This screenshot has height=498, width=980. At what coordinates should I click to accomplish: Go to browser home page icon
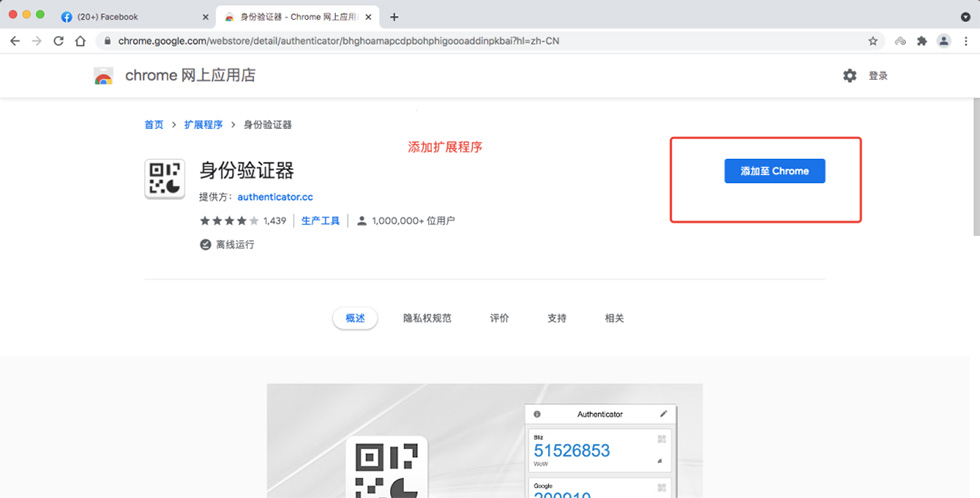pos(82,41)
